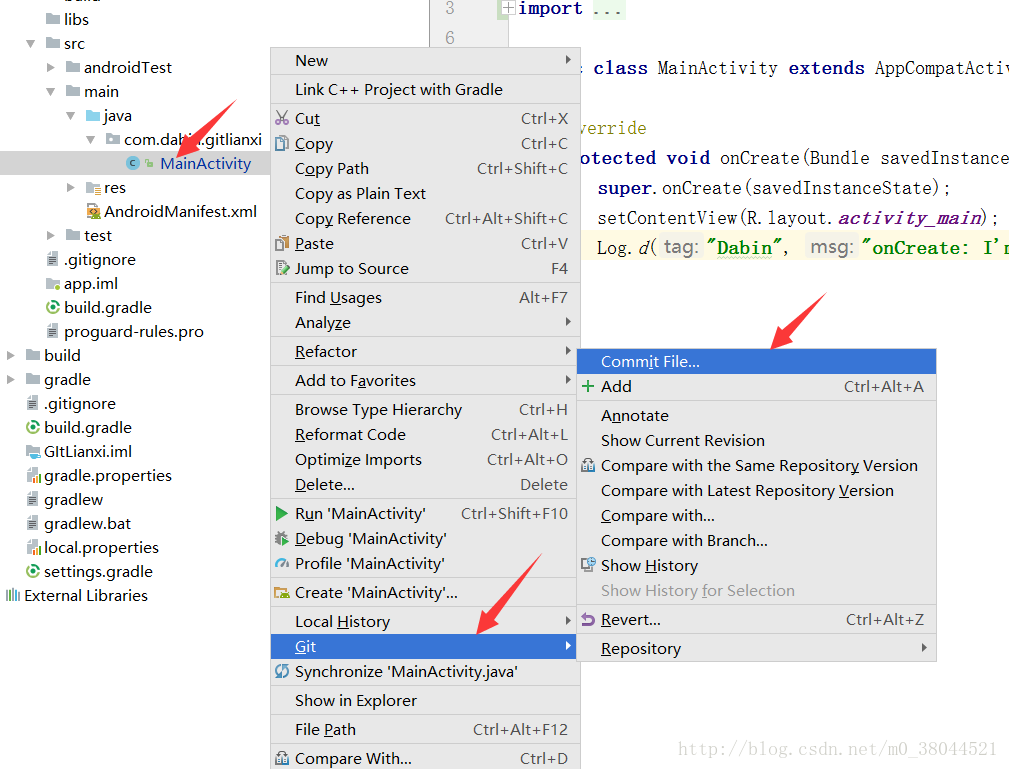Click the Compare With icon at menu bottom
This screenshot has height=769, width=1009.
point(282,758)
